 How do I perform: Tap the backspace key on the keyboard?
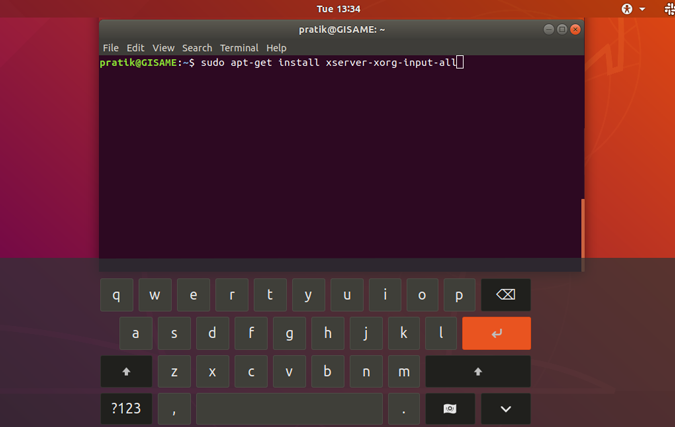[506, 295]
